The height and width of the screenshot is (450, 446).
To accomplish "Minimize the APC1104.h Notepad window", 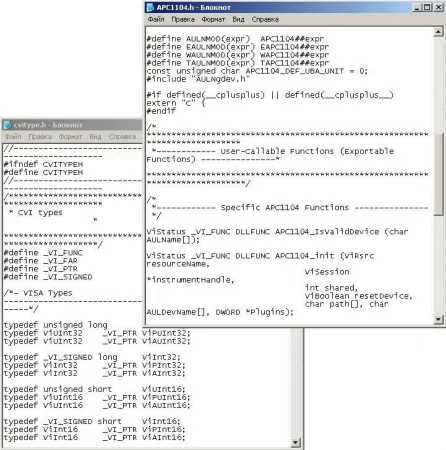I will tap(416, 7).
